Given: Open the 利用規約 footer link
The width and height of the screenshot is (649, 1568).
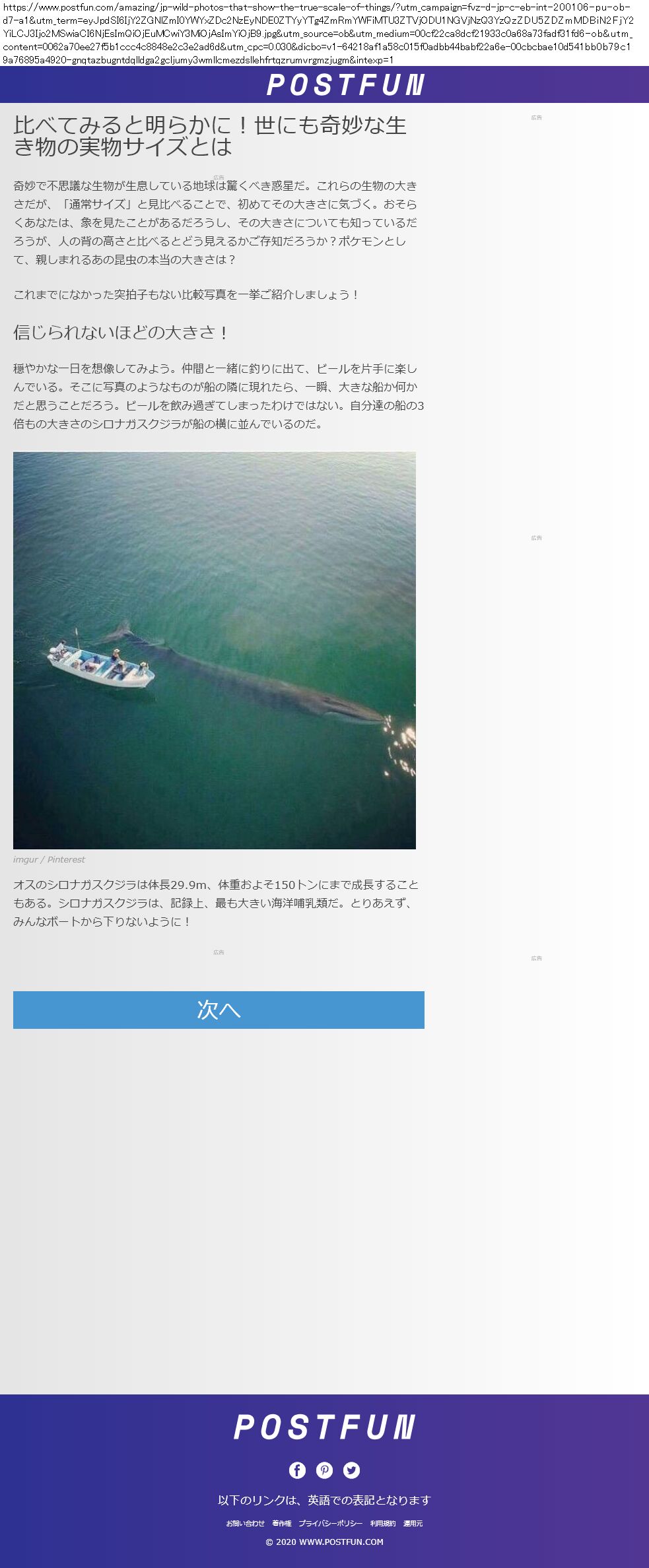Looking at the screenshot, I should (x=383, y=1523).
